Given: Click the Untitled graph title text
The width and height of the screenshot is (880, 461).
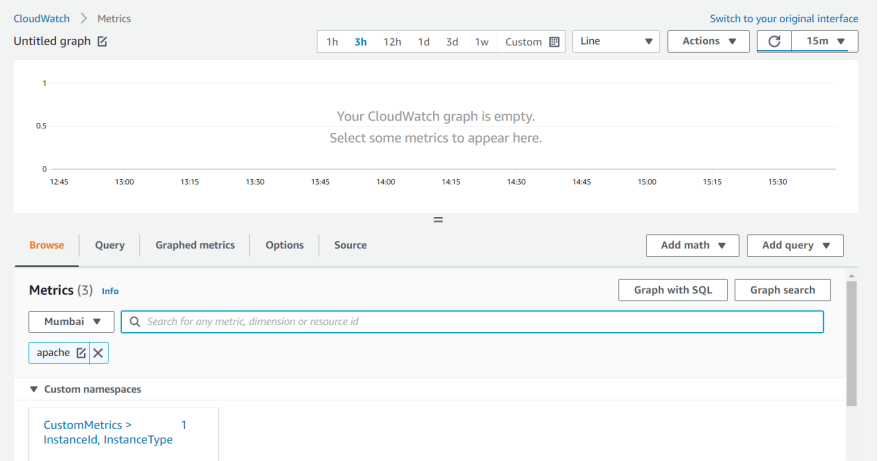Looking at the screenshot, I should tap(52, 42).
